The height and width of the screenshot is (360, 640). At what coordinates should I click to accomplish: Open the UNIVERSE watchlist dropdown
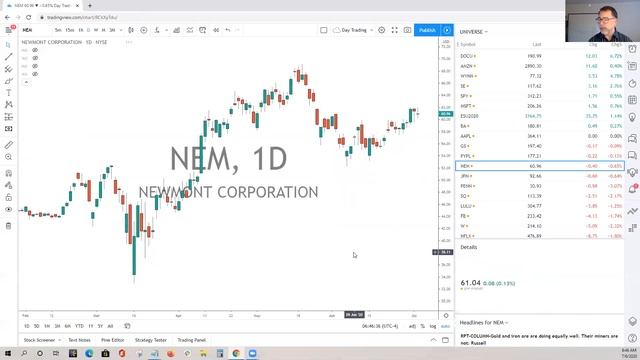point(473,32)
